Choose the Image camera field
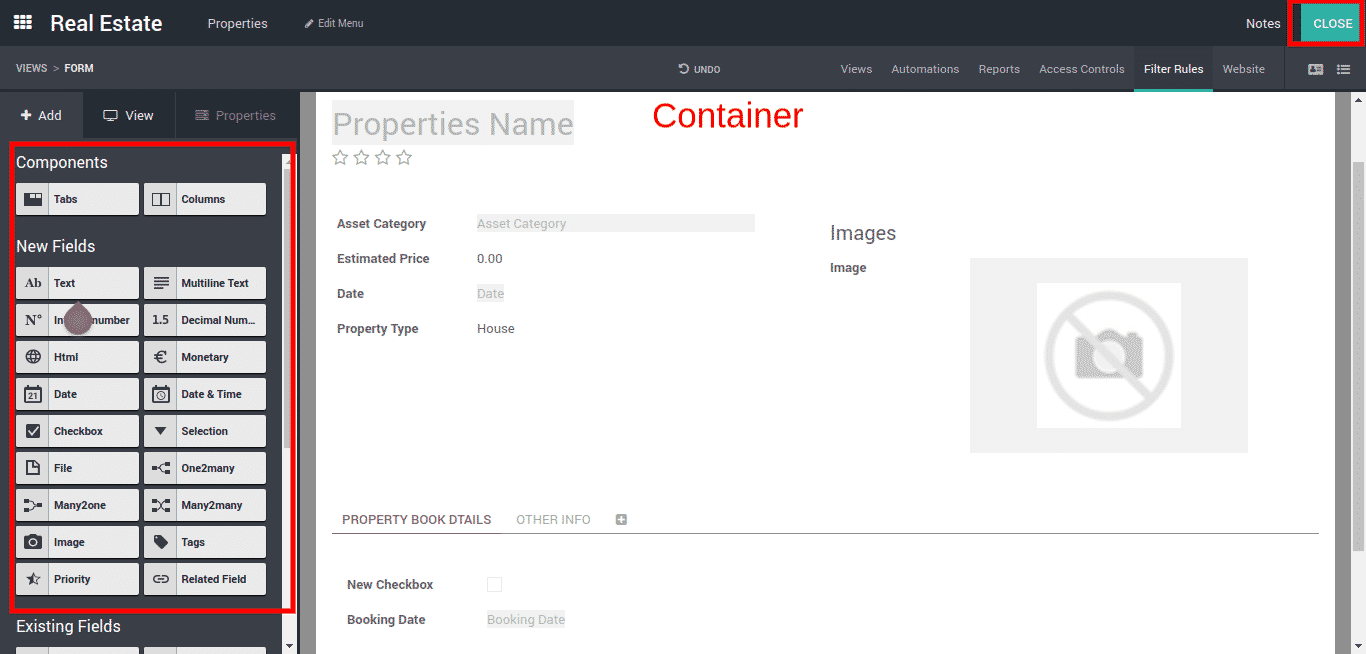Viewport: 1366px width, 654px height. (77, 542)
